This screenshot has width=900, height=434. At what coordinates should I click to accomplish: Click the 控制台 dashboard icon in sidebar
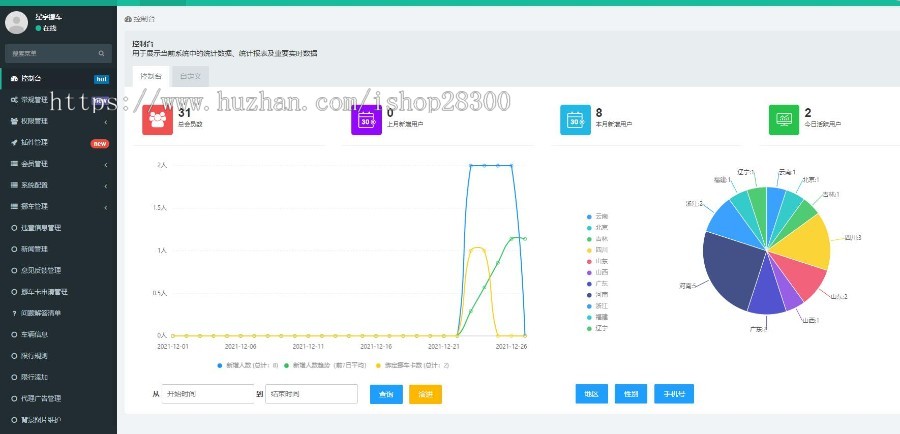click(x=14, y=79)
